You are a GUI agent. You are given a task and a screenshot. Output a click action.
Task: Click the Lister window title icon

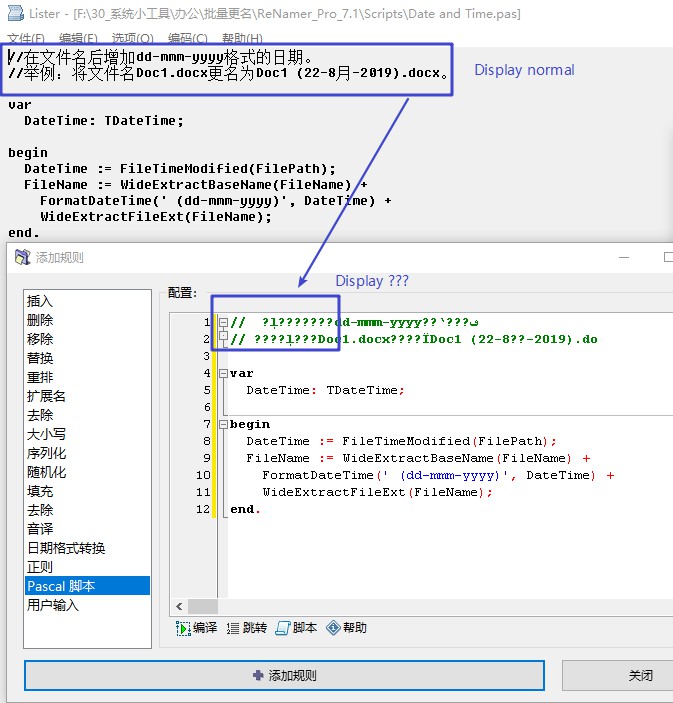click(10, 14)
